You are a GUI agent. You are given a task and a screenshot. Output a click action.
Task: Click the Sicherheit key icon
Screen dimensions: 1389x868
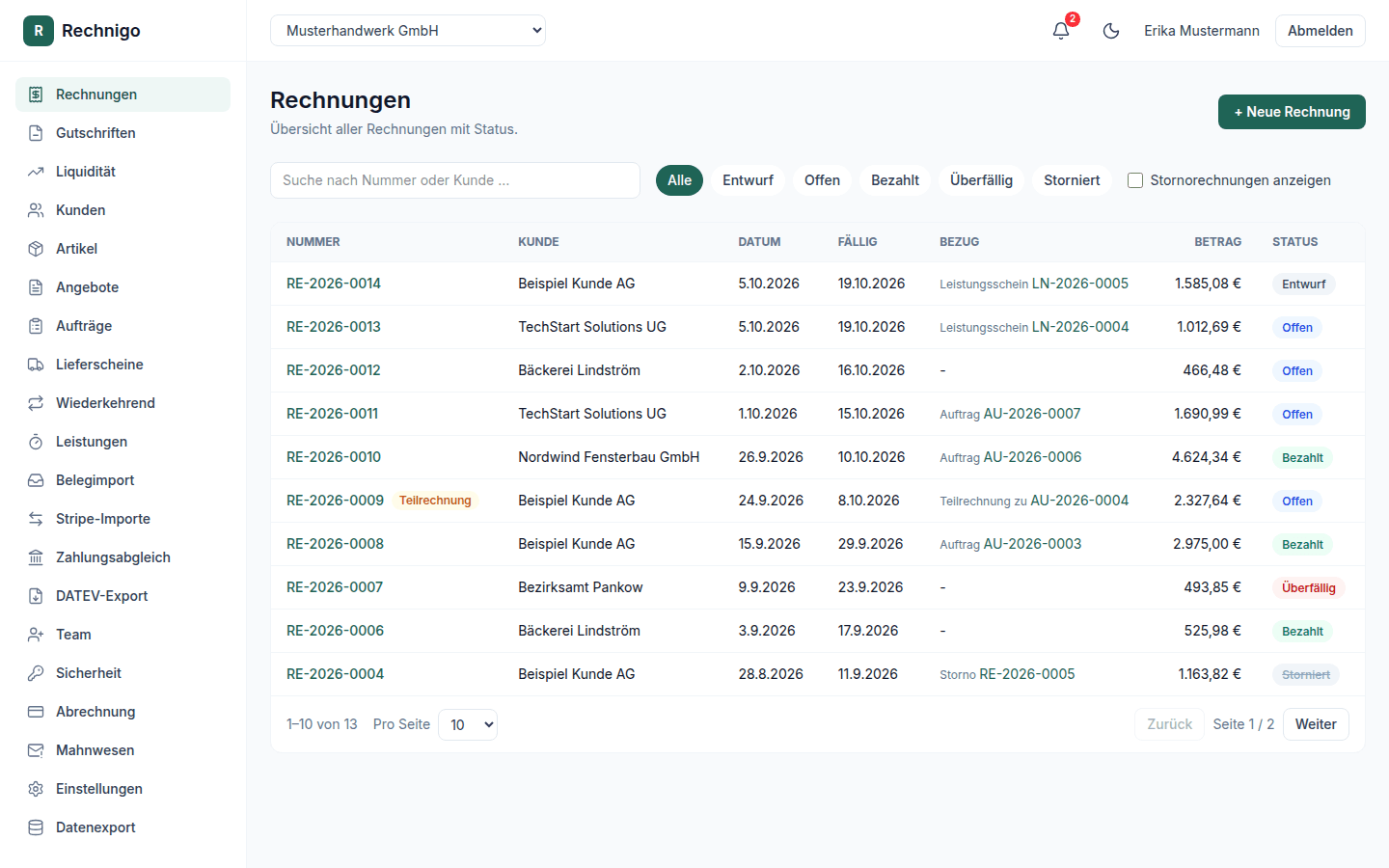click(x=36, y=673)
